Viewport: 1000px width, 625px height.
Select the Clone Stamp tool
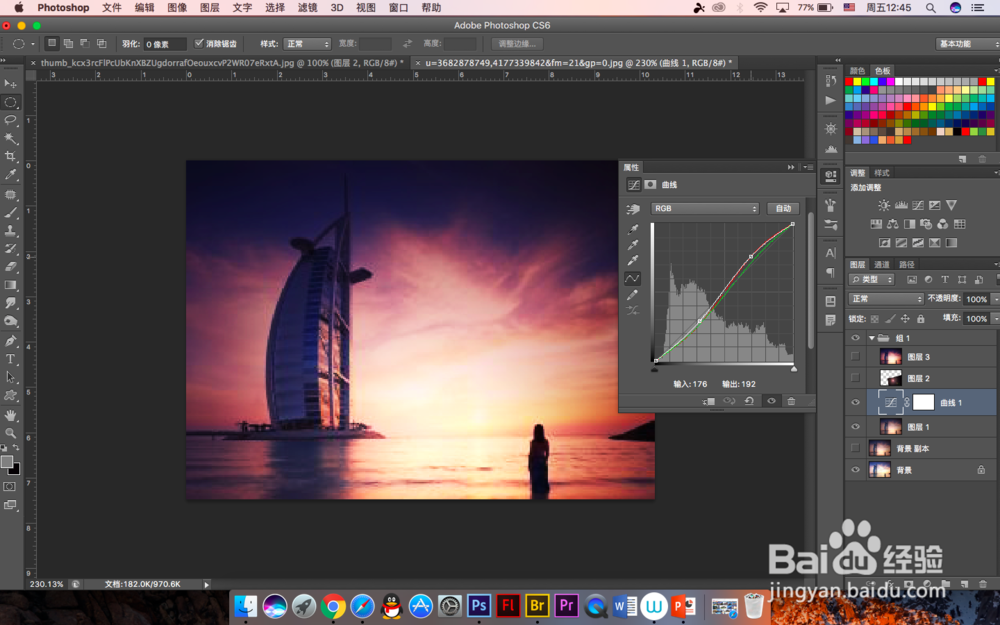coord(11,230)
